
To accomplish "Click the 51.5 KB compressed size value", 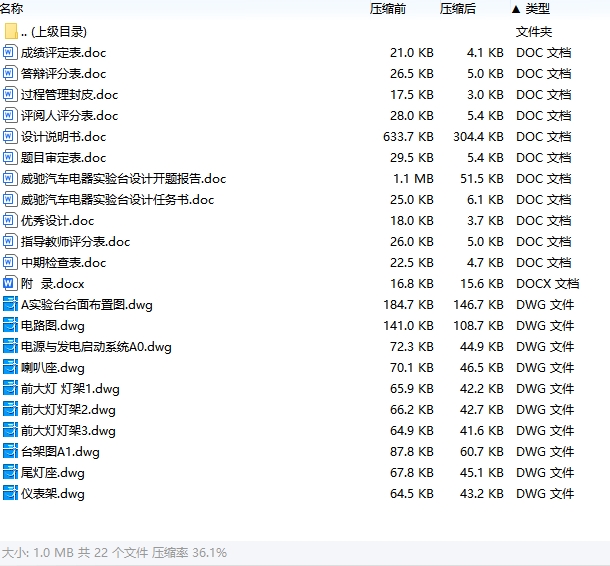I will click(482, 179).
